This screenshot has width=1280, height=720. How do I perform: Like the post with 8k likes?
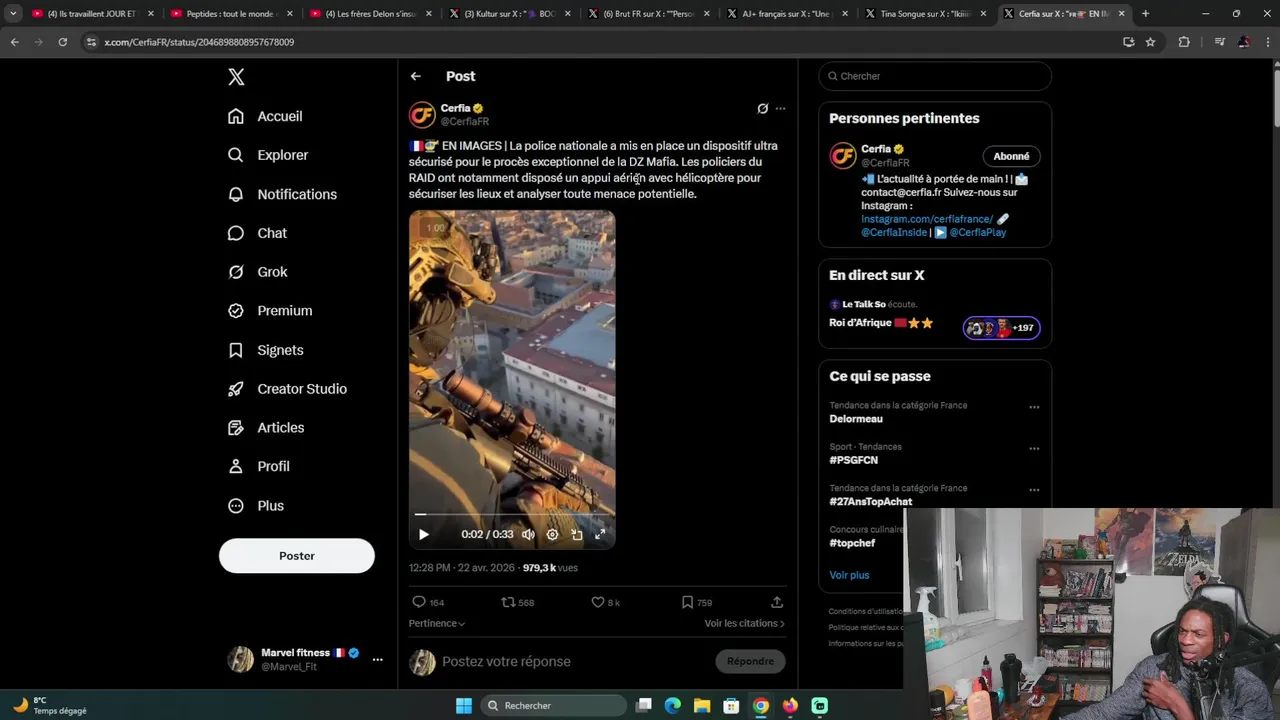(606, 602)
